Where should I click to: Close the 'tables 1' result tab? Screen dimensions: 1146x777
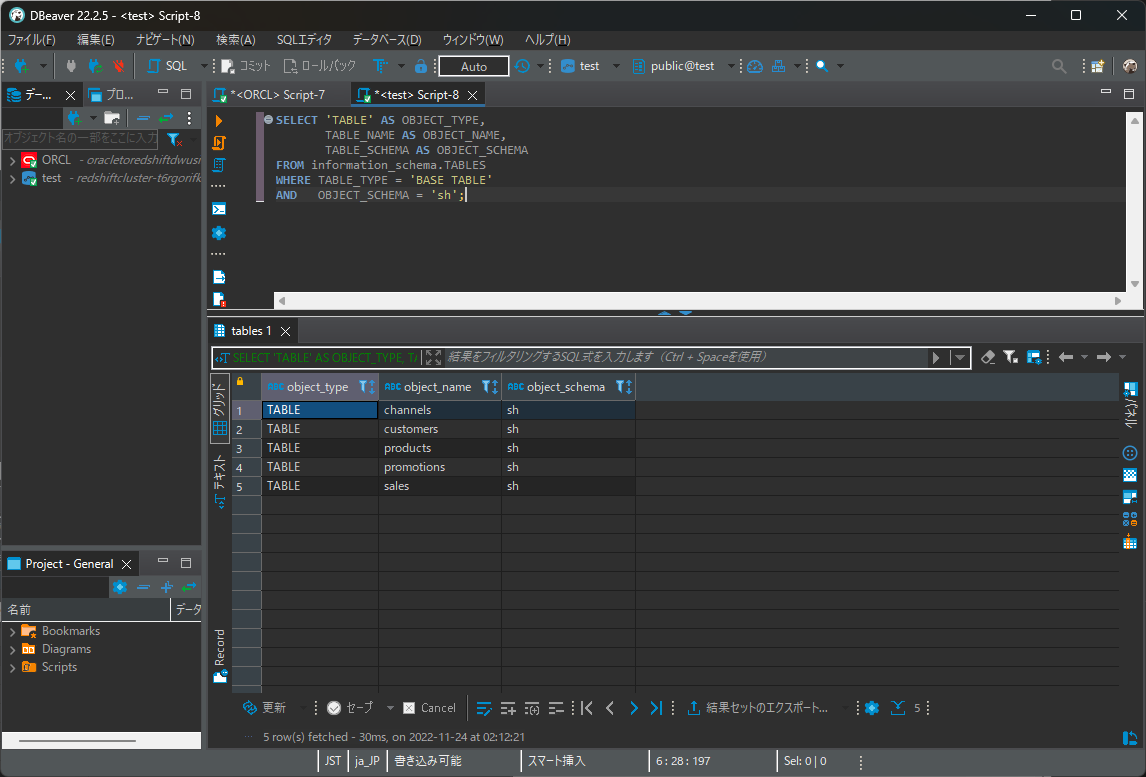pyautogui.click(x=286, y=331)
